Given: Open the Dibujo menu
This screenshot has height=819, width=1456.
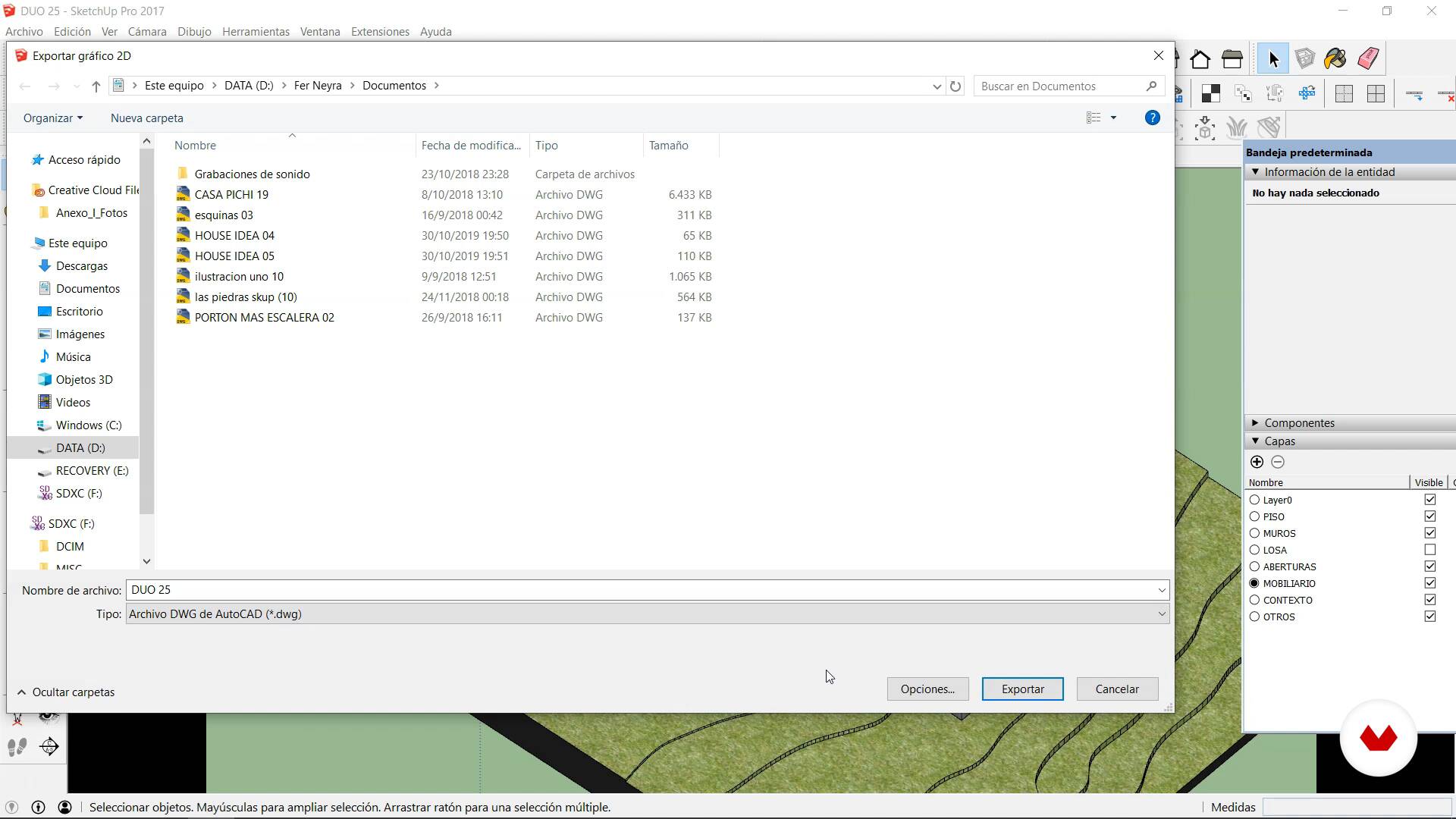Looking at the screenshot, I should (194, 32).
